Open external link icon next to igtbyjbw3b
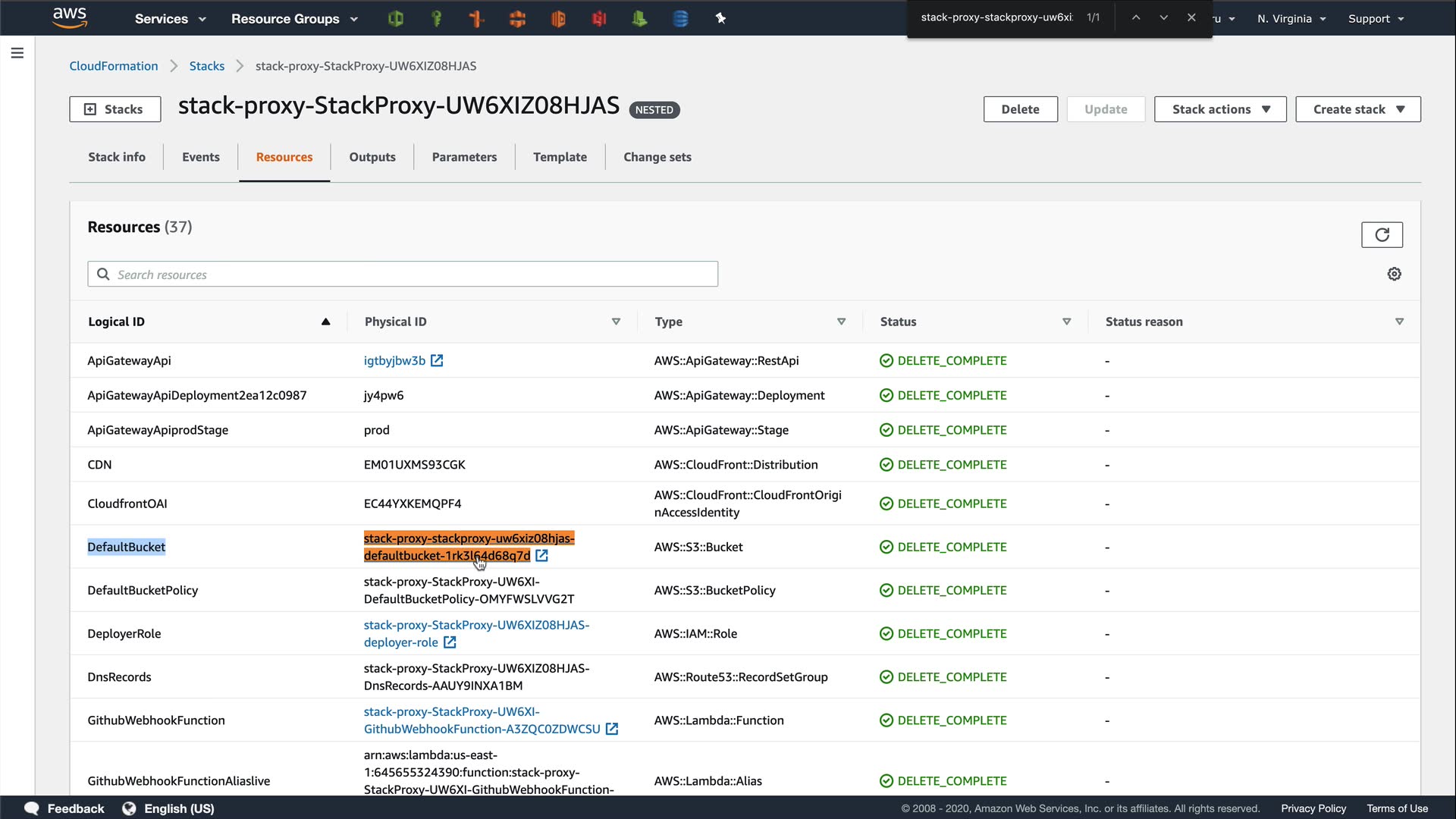This screenshot has height=819, width=1456. coord(437,361)
